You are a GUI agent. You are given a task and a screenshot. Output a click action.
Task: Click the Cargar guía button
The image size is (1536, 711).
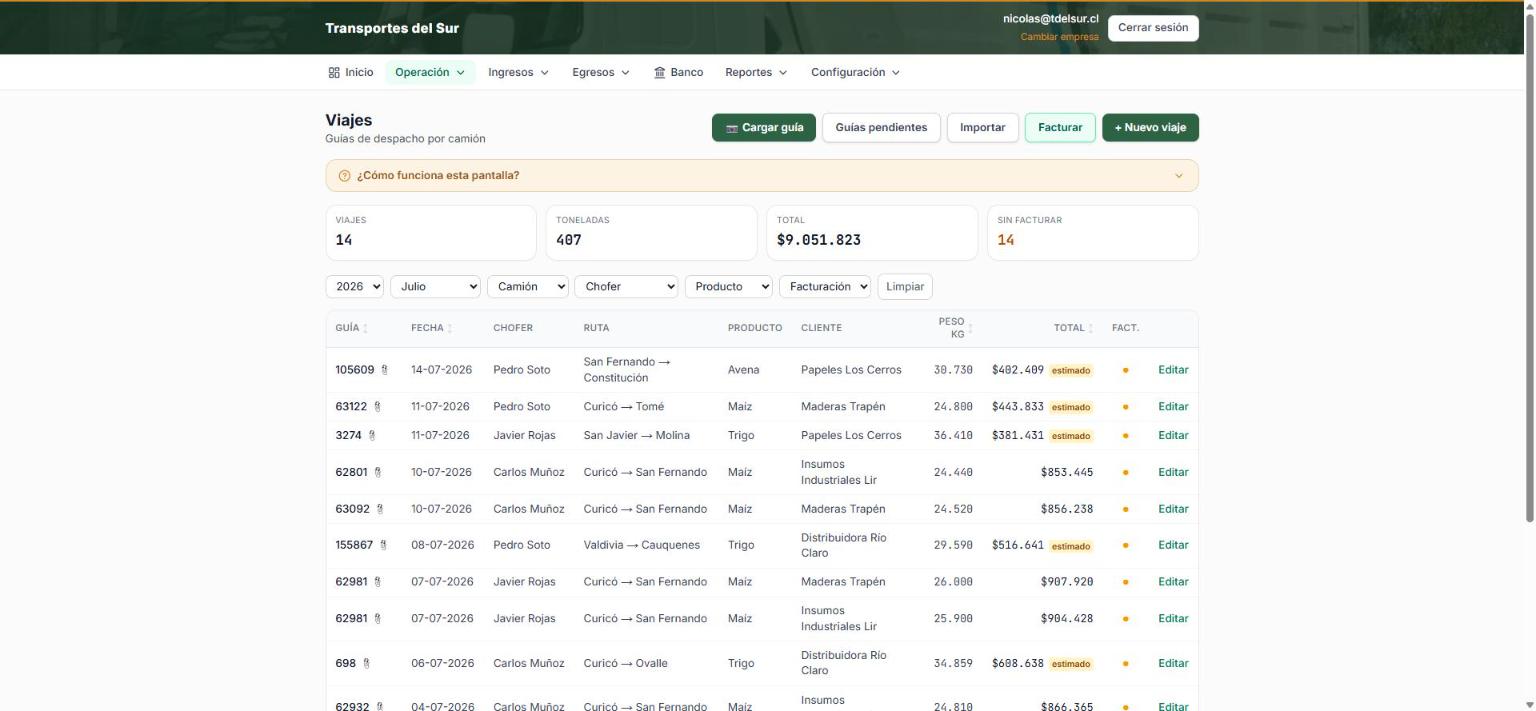[764, 128]
